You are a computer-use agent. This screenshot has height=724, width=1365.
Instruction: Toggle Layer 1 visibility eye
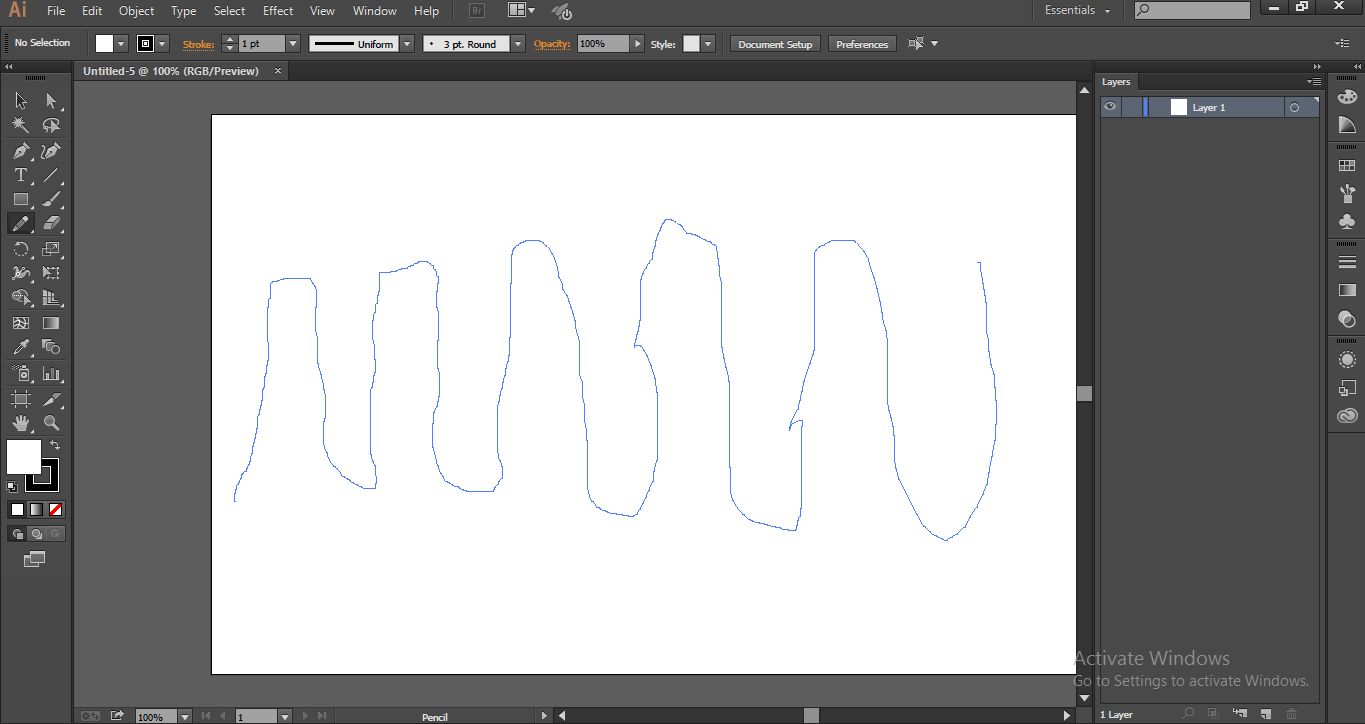(x=1110, y=106)
